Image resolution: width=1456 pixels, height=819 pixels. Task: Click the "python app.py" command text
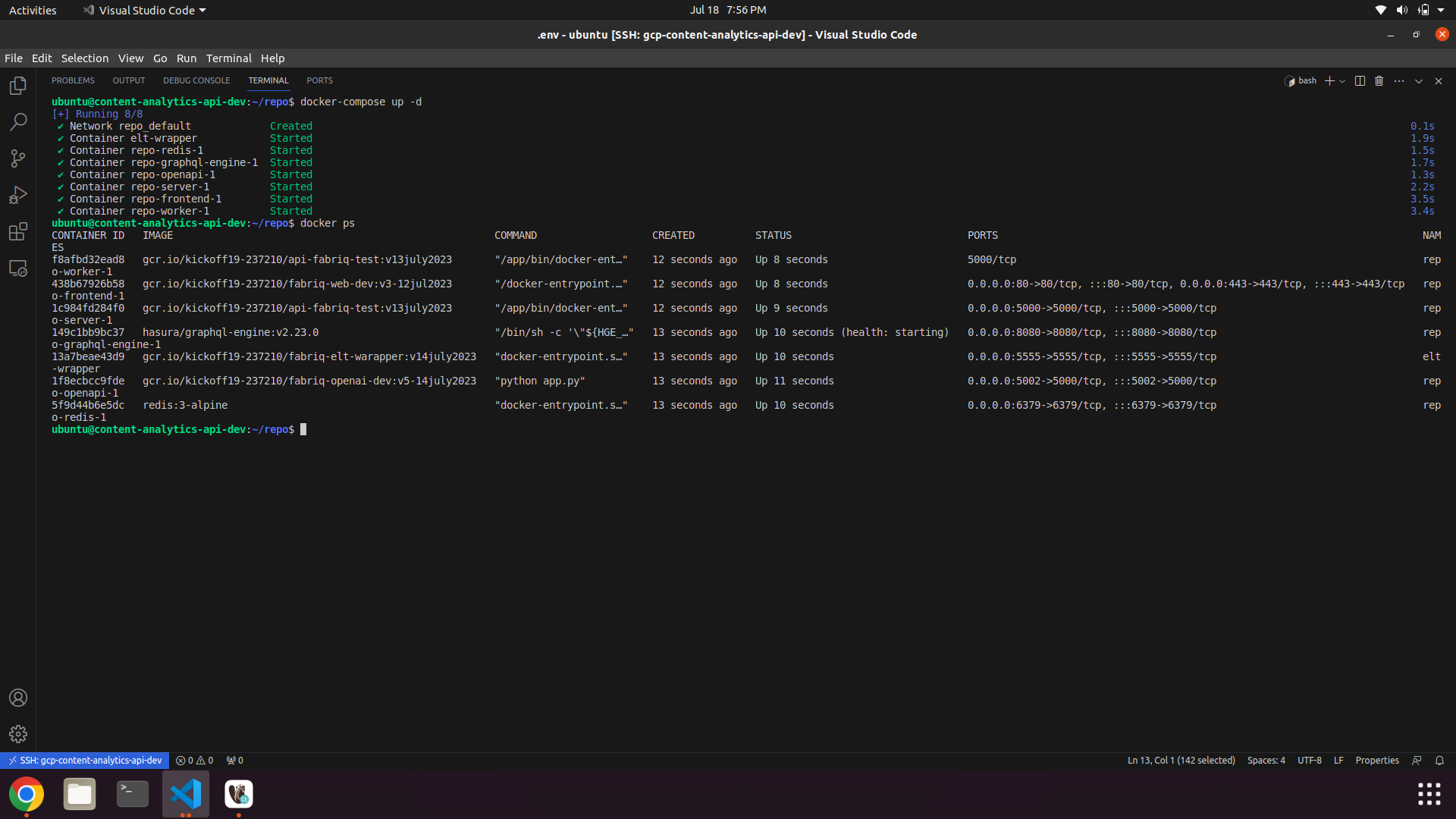tap(540, 381)
